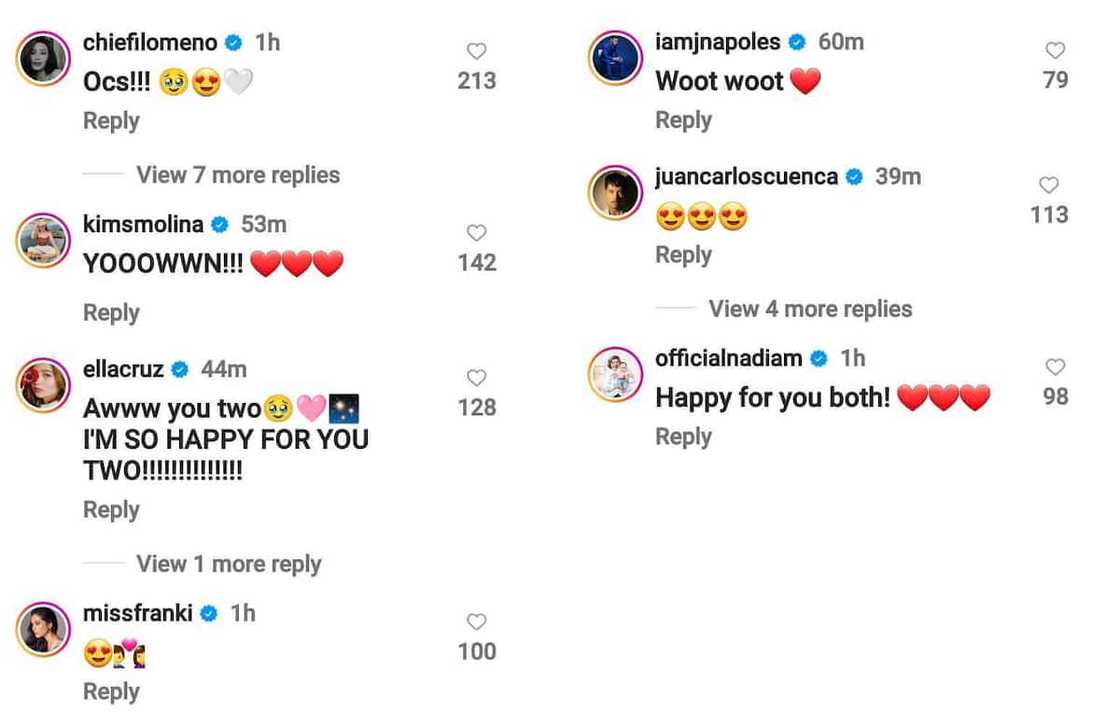Like ellacruz's comment
This screenshot has height=721, width=1120.
(477, 378)
